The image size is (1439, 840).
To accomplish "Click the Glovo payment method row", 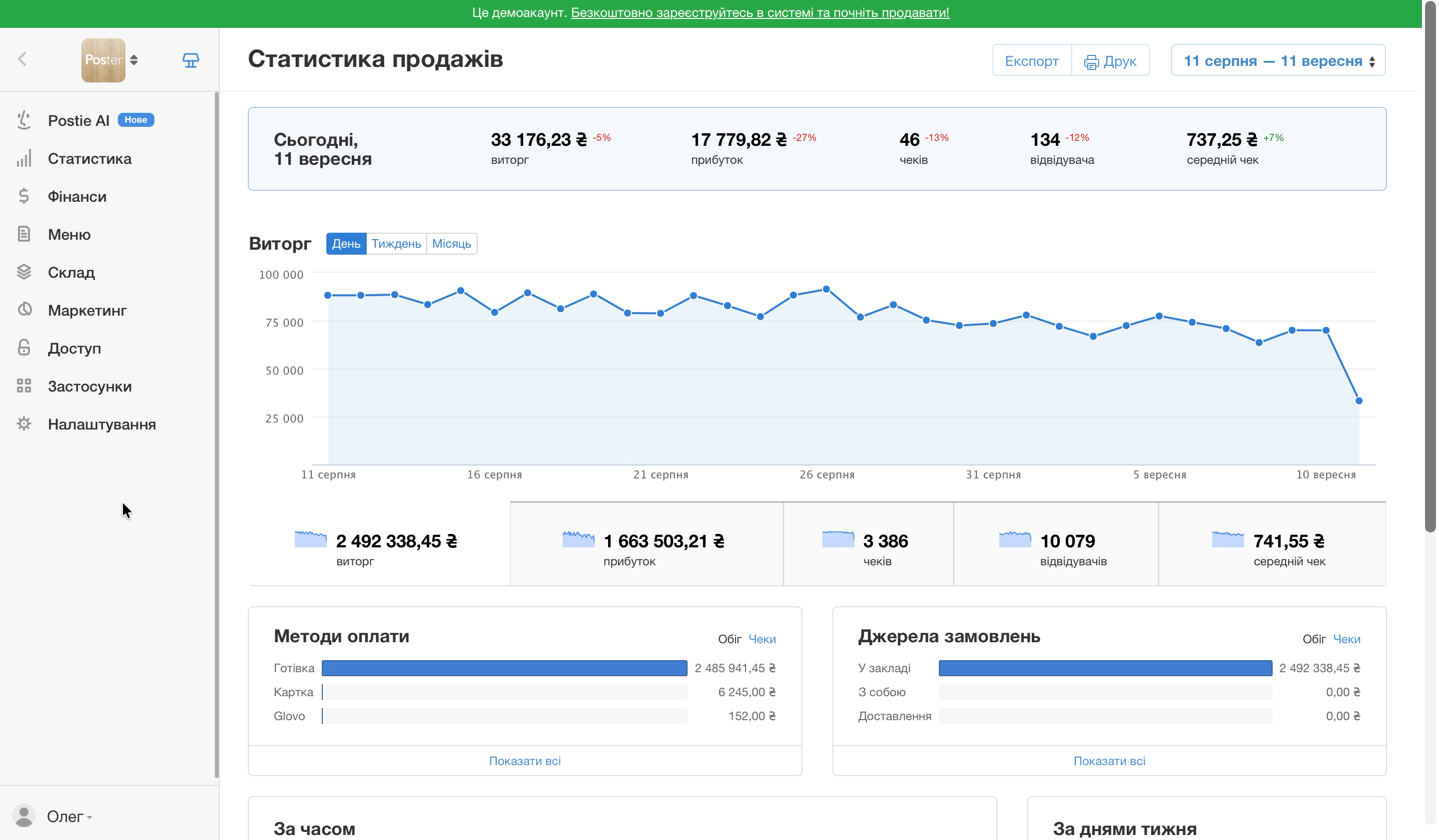I will click(x=525, y=716).
